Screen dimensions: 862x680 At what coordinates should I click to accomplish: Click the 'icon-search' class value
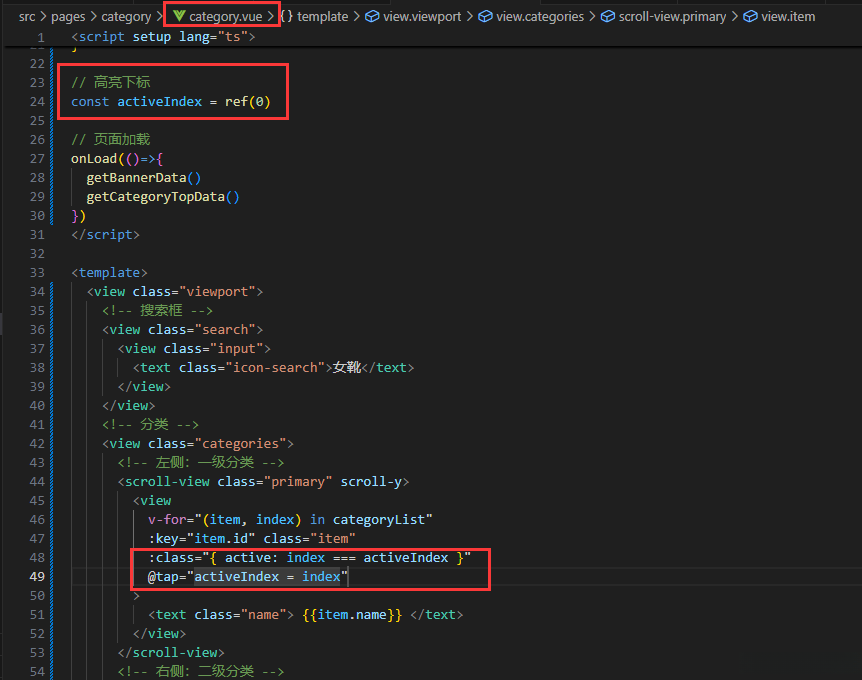pos(275,368)
